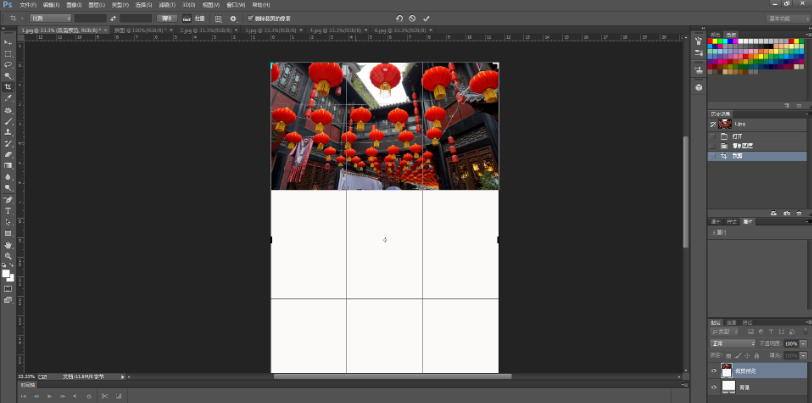Cancel the crop operation icon
This screenshot has width=812, height=403.
pyautogui.click(x=412, y=18)
